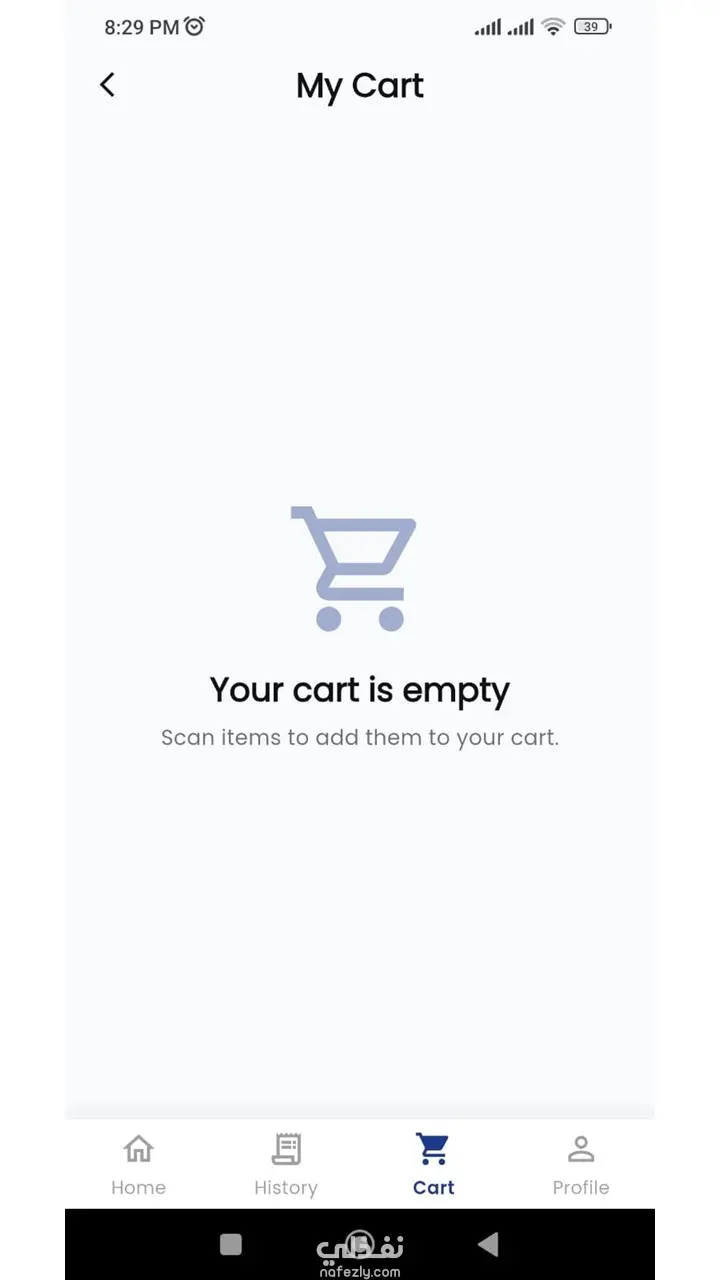The image size is (720, 1280).
Task: Click the "Scan items to add" hint text
Action: [360, 738]
